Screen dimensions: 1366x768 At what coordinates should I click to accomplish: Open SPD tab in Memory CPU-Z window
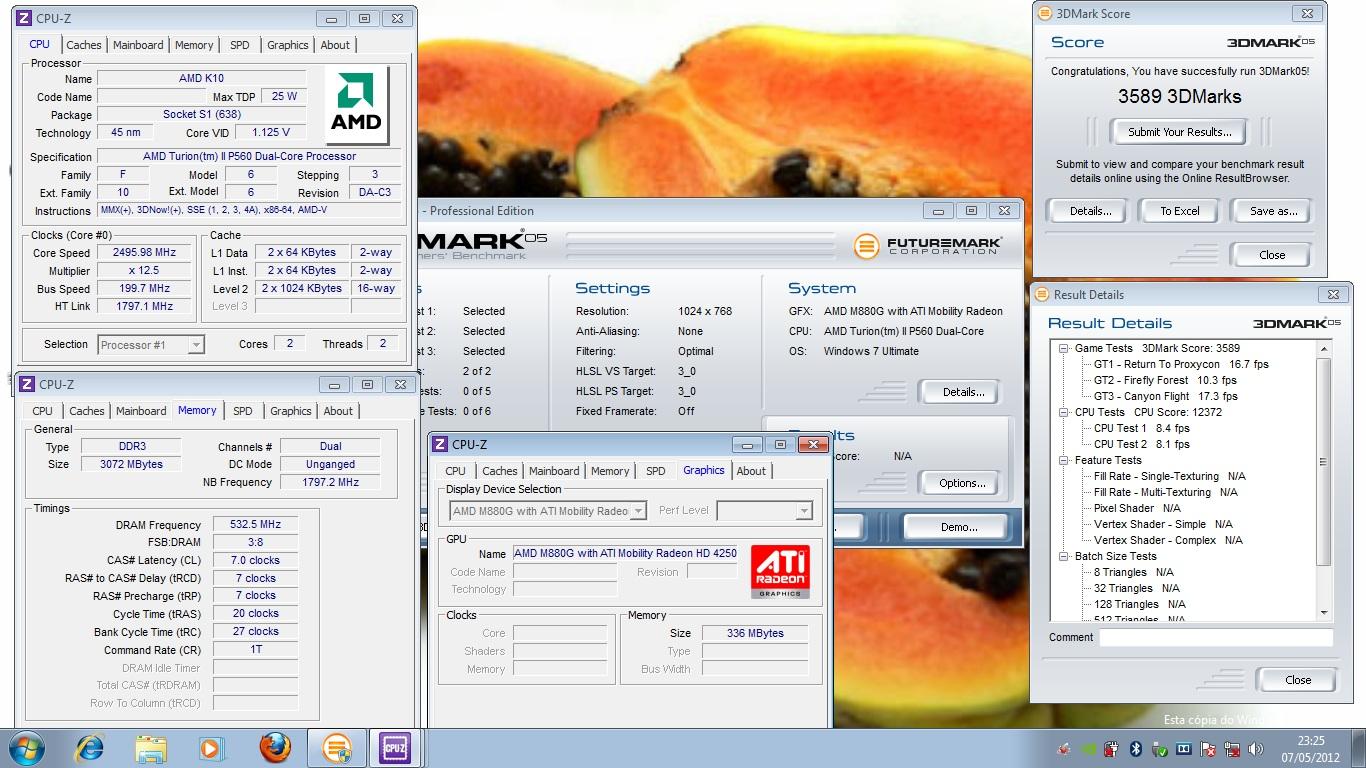(243, 411)
